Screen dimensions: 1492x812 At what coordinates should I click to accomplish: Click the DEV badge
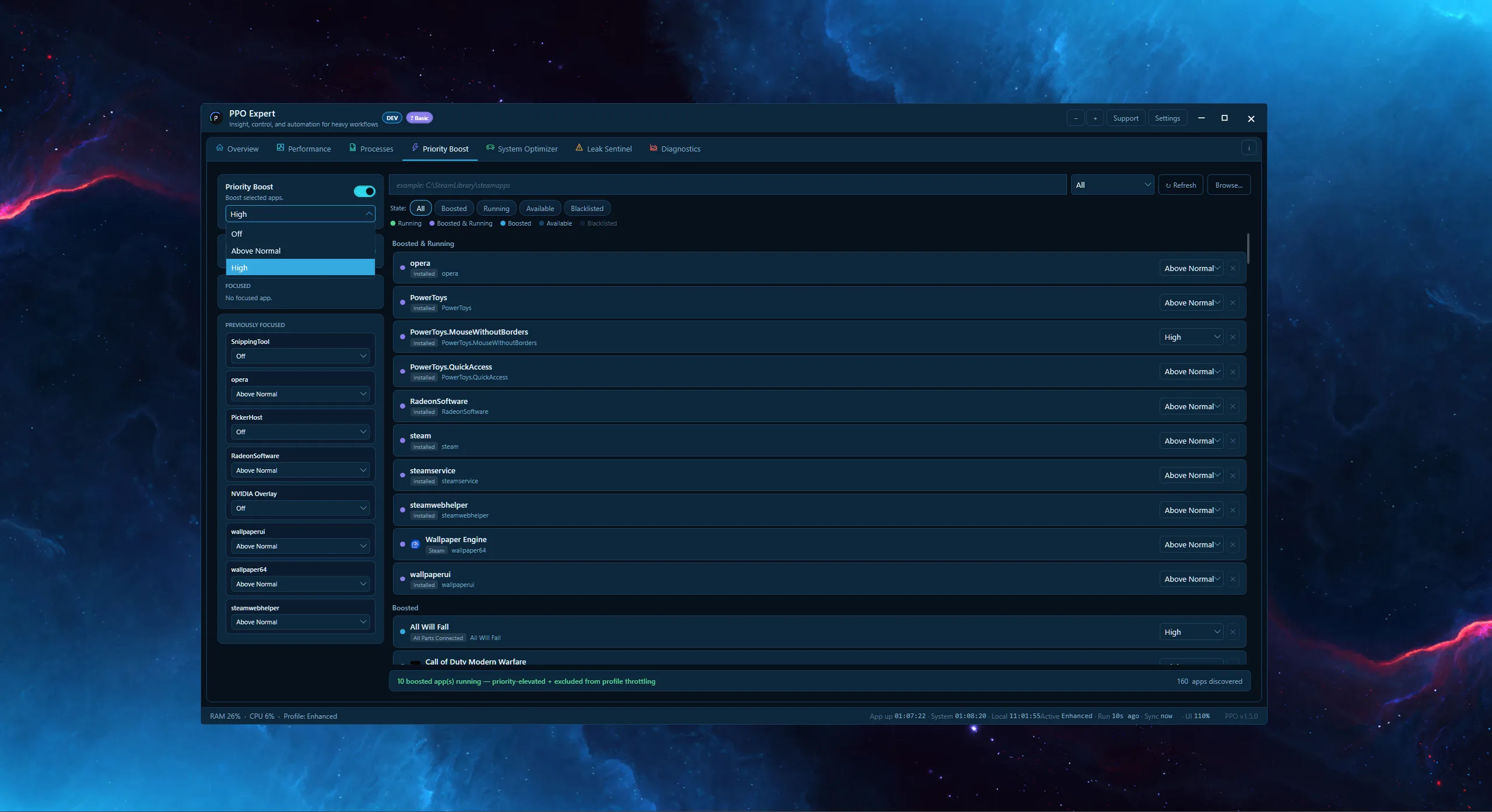[392, 118]
